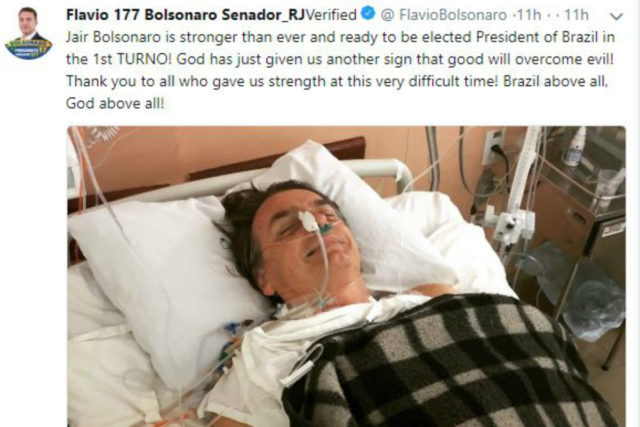
Task: Open the last 11h timestamp link
Action: (576, 15)
